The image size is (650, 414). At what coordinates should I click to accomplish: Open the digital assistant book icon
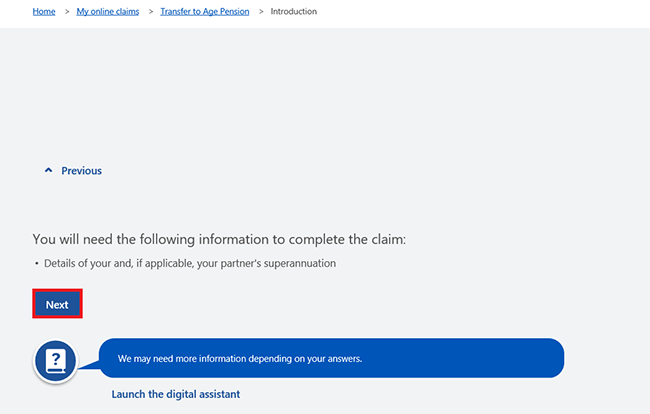[55, 361]
